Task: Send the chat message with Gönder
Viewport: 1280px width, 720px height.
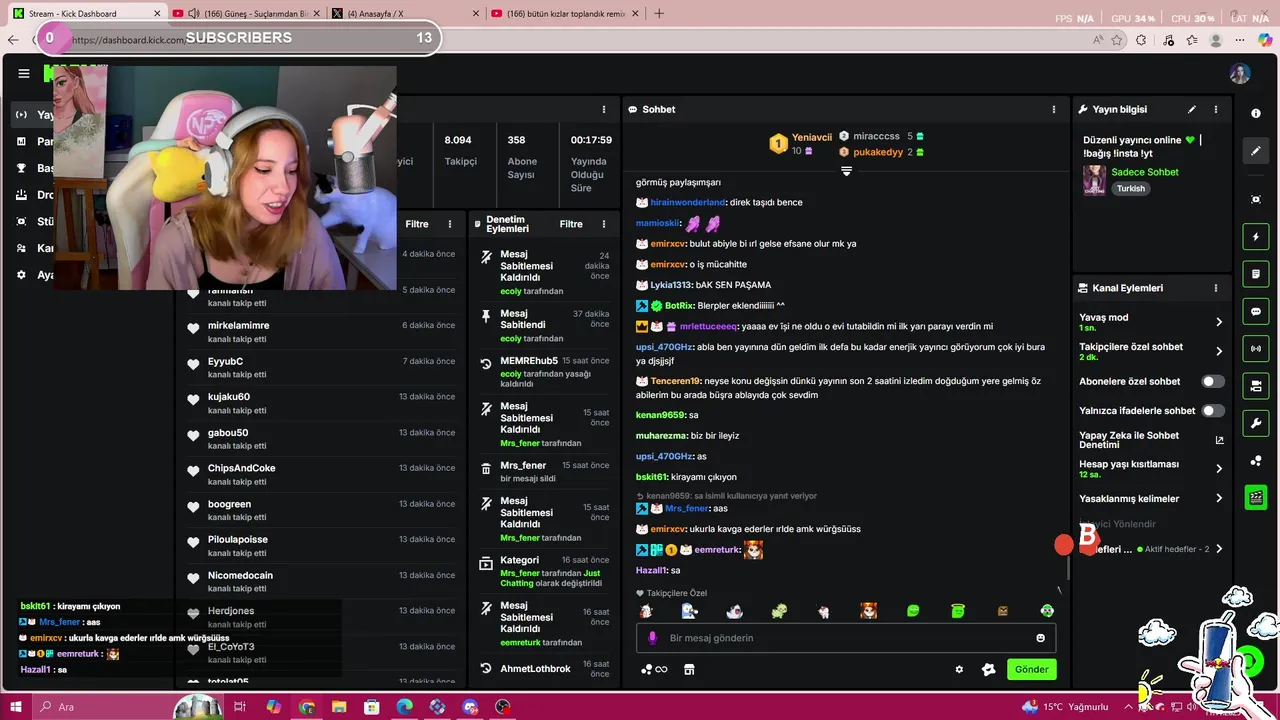Action: tap(1031, 670)
